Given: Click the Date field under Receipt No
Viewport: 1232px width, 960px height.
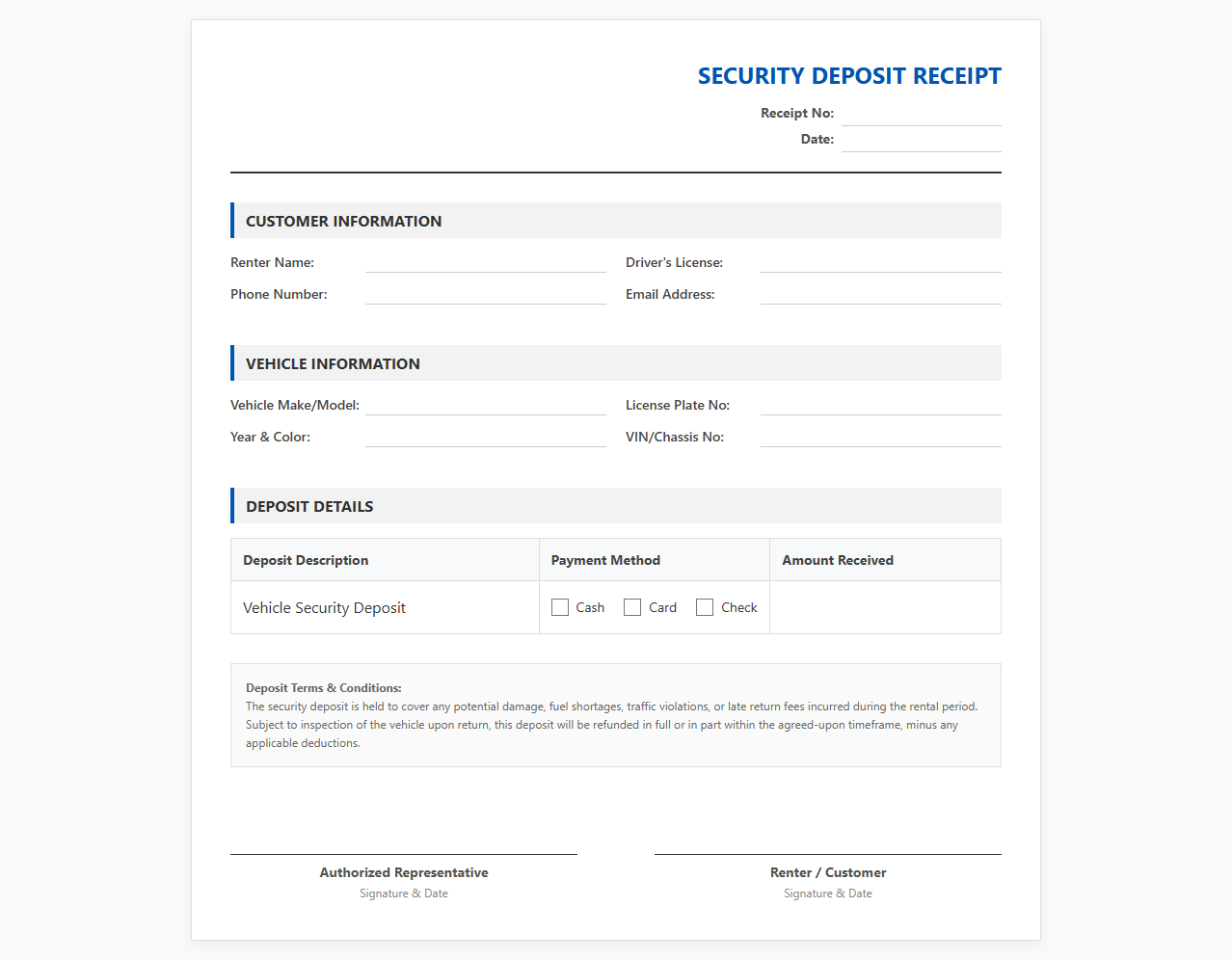Looking at the screenshot, I should tap(922, 140).
